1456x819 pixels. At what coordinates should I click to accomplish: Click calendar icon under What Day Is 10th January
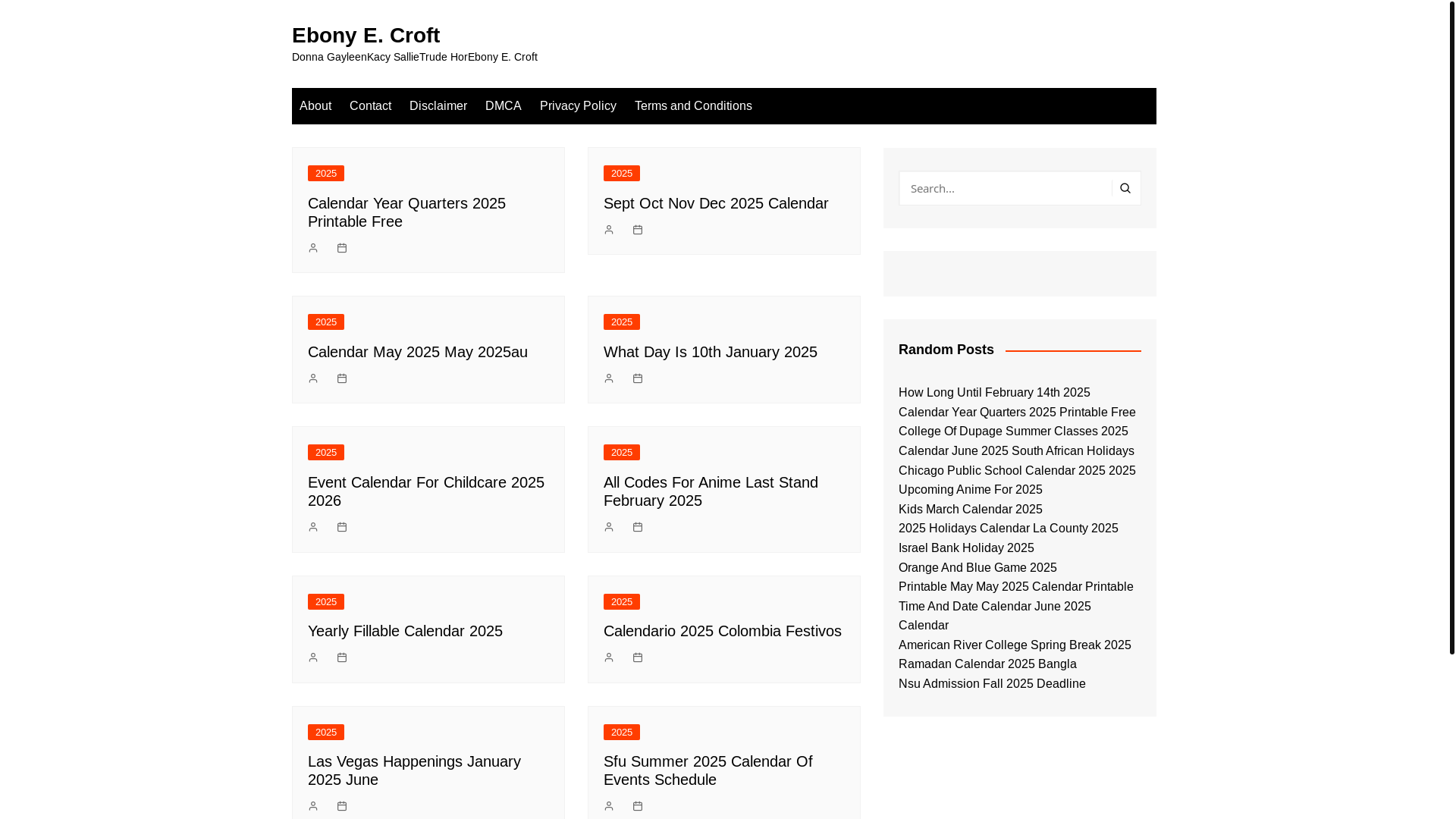(x=638, y=378)
